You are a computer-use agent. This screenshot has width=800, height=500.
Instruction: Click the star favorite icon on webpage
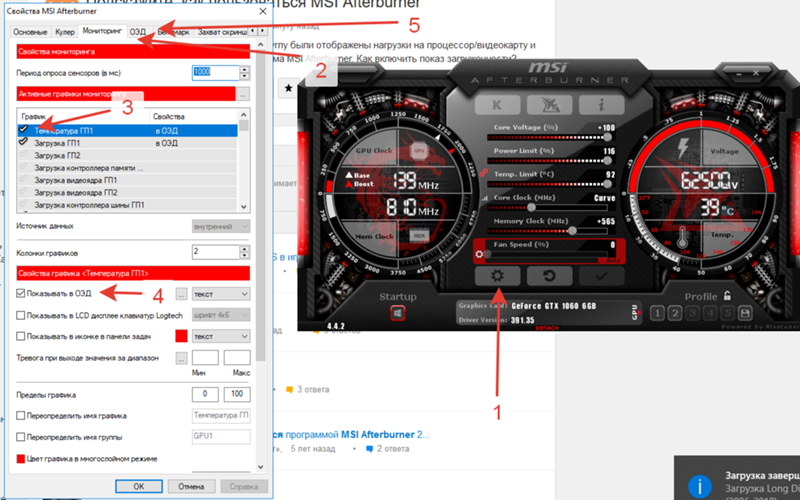click(289, 88)
